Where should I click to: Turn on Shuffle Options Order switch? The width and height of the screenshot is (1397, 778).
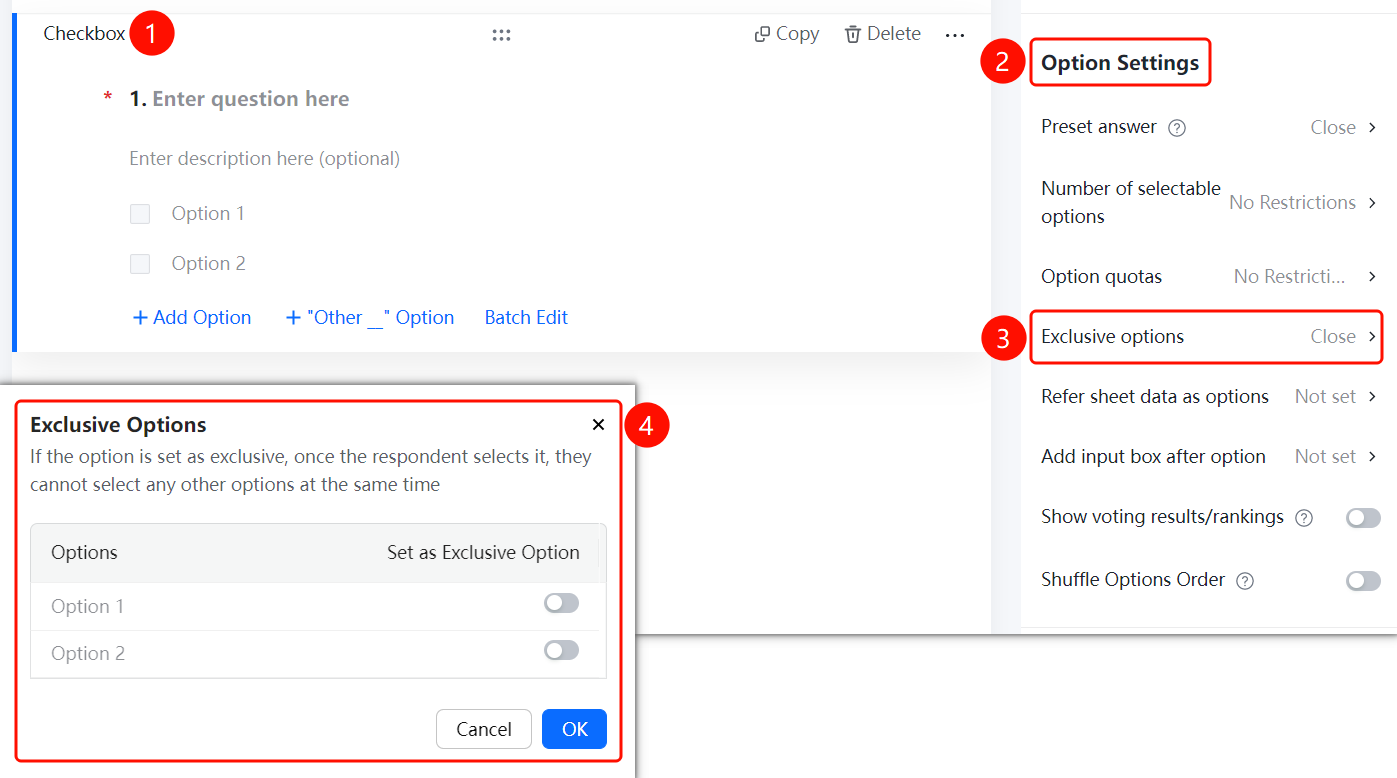click(x=1363, y=581)
